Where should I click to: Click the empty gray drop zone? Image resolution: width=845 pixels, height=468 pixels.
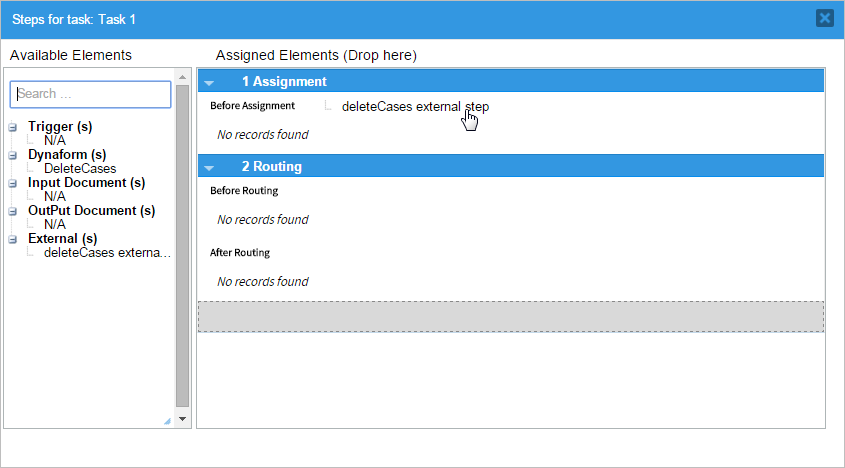coord(510,316)
